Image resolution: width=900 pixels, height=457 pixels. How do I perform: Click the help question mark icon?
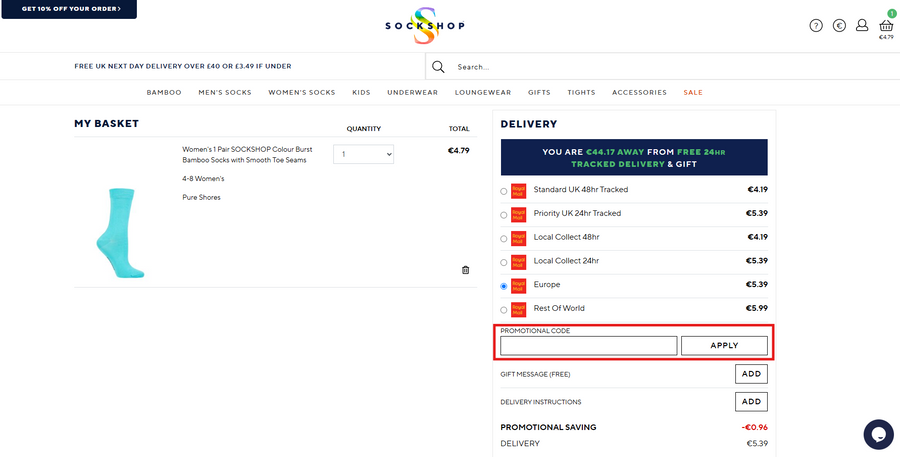tap(816, 25)
